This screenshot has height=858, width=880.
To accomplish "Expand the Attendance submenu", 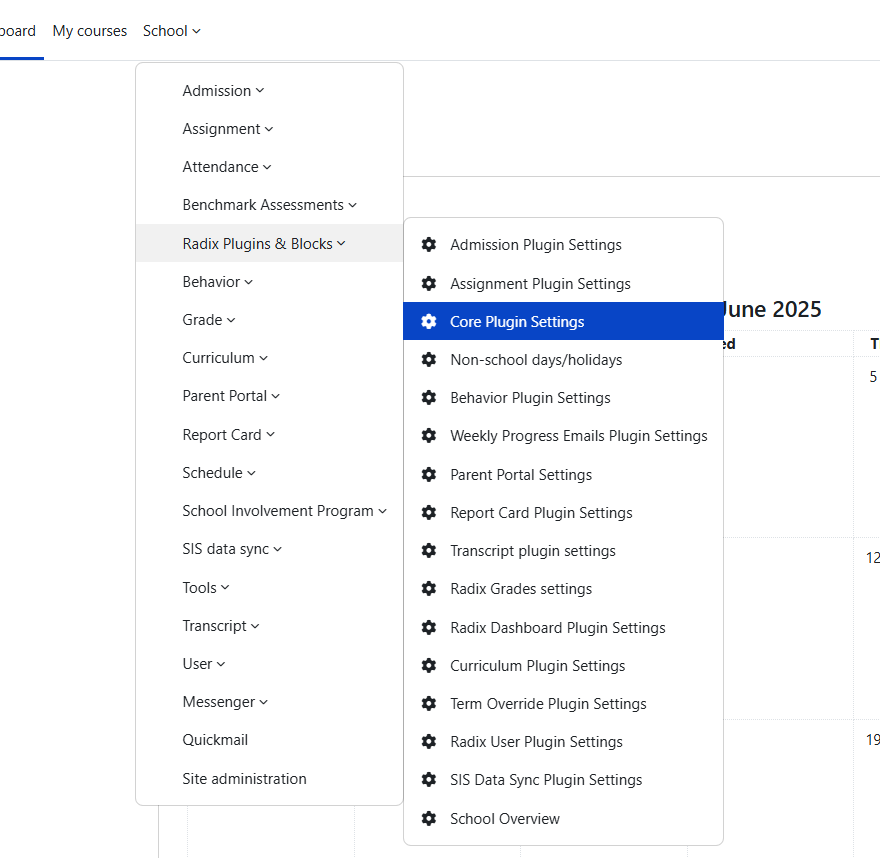I will click(227, 167).
